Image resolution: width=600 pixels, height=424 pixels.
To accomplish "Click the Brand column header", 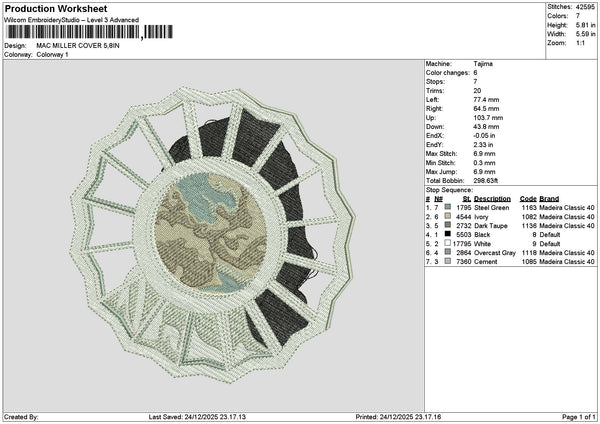I will point(549,199).
